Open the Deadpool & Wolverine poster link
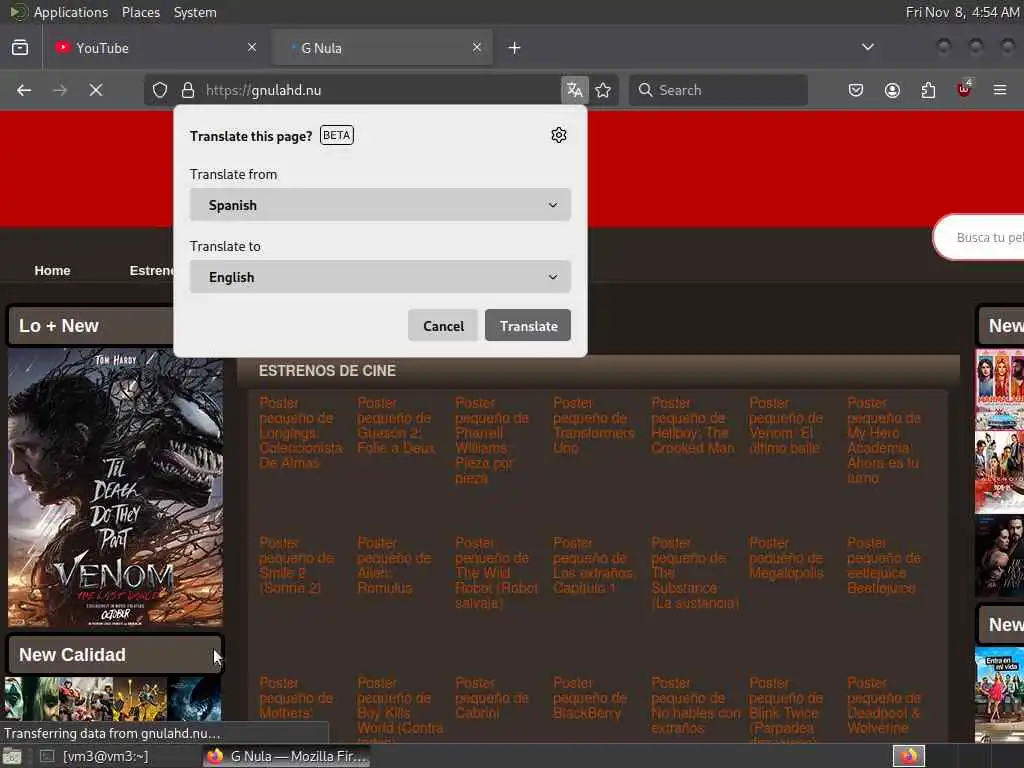Screen dimensions: 1024x768 tap(884, 705)
